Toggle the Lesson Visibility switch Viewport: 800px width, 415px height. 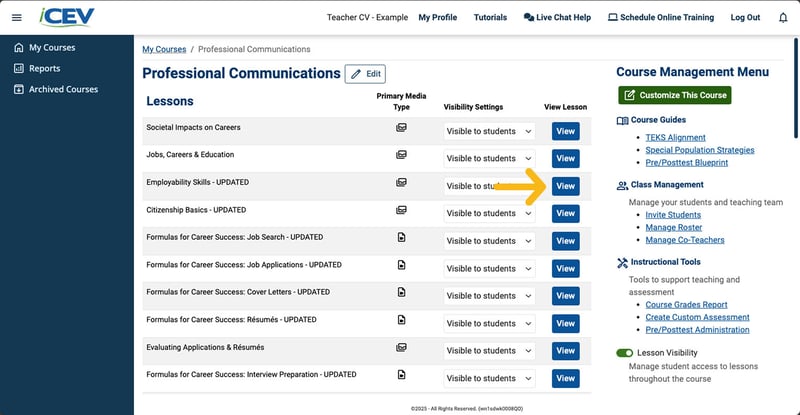(624, 353)
